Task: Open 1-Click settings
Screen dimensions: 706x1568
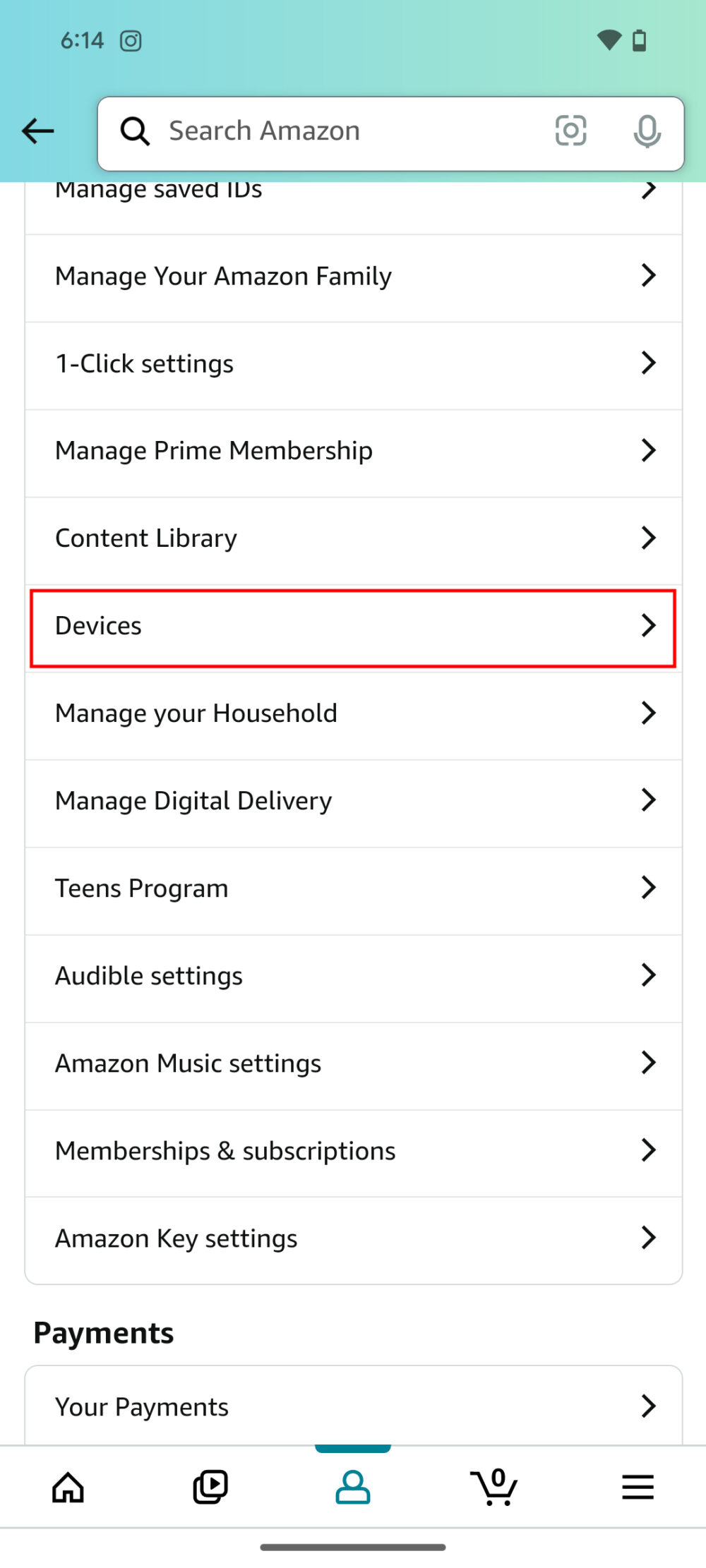Action: tap(353, 363)
